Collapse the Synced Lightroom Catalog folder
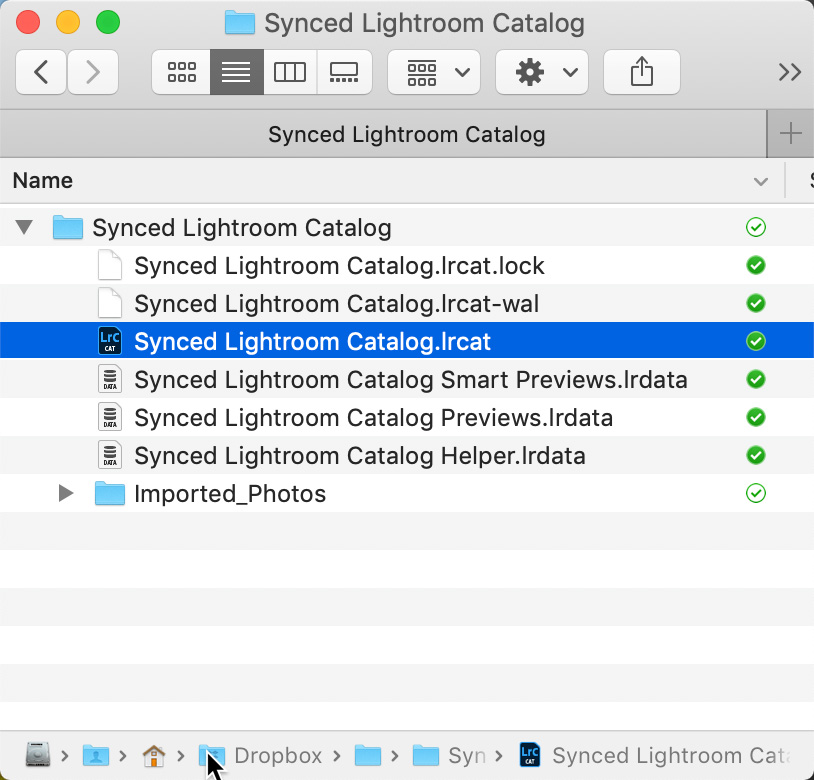The image size is (814, 780). point(24,227)
